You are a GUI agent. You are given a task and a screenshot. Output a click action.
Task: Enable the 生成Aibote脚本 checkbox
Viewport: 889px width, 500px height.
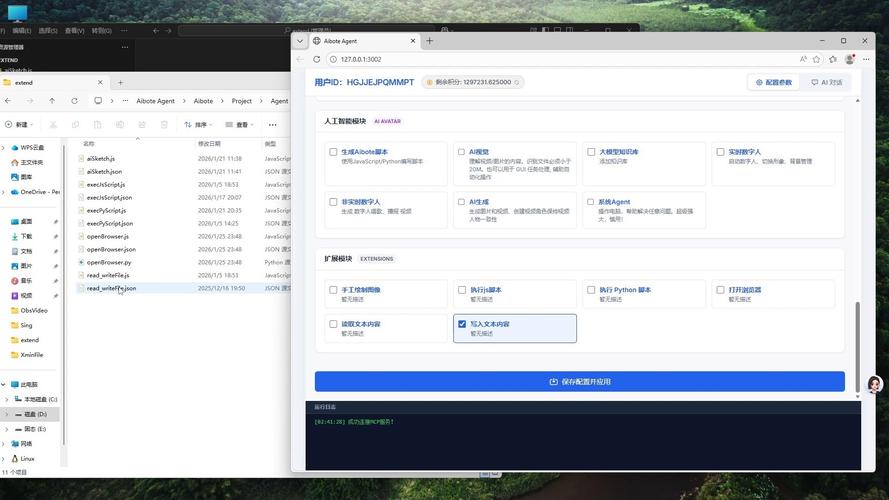[x=333, y=152]
